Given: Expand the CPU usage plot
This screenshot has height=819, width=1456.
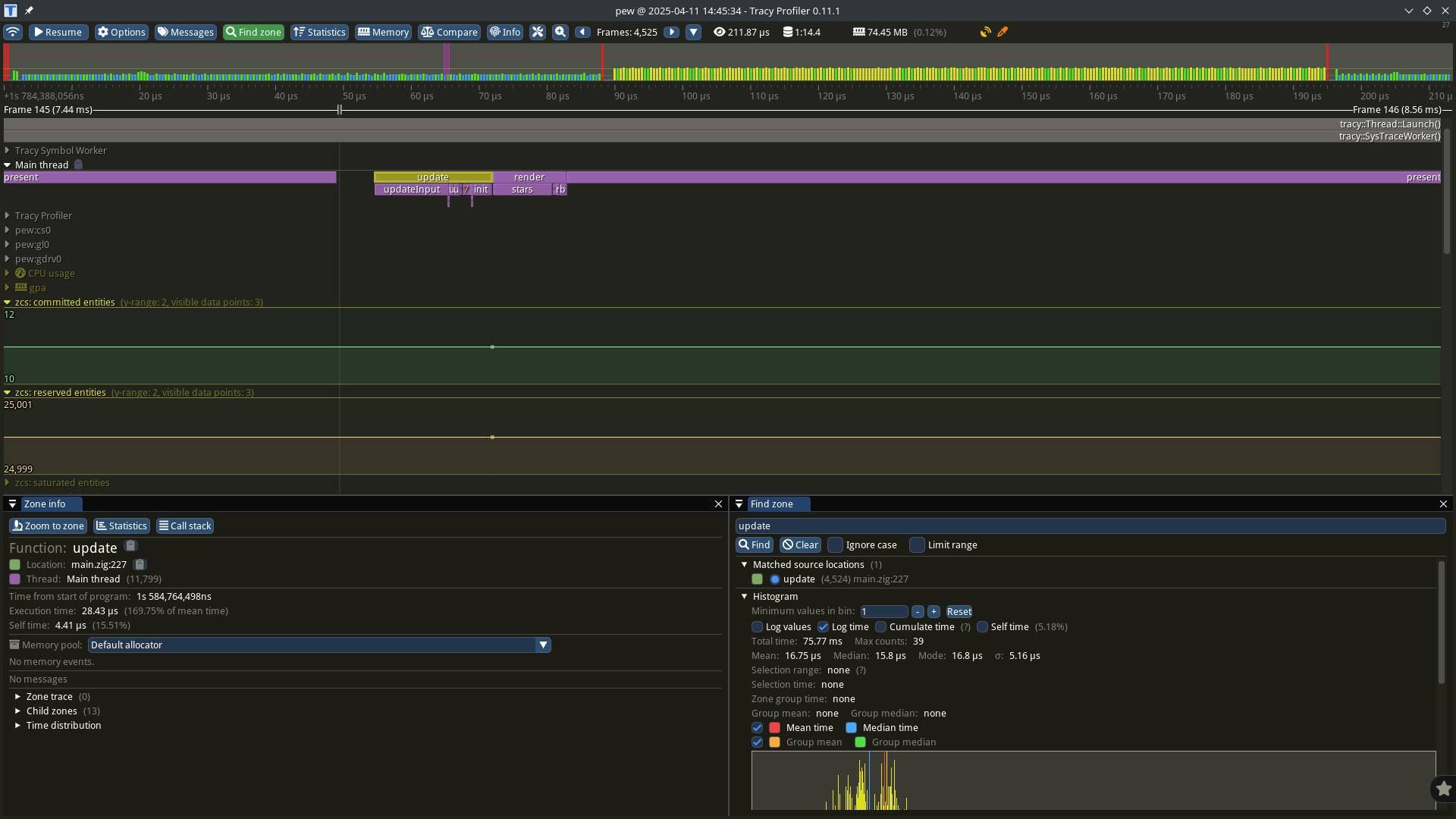Looking at the screenshot, I should pos(7,273).
